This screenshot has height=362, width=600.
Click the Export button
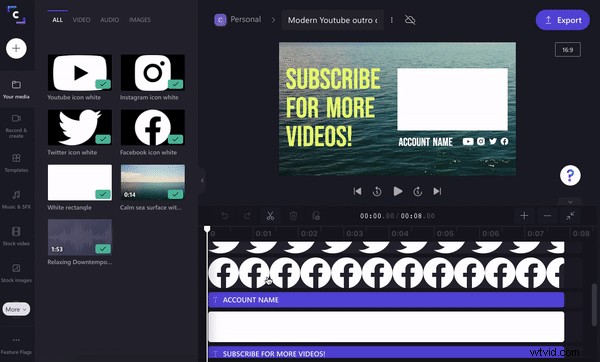[x=562, y=20]
